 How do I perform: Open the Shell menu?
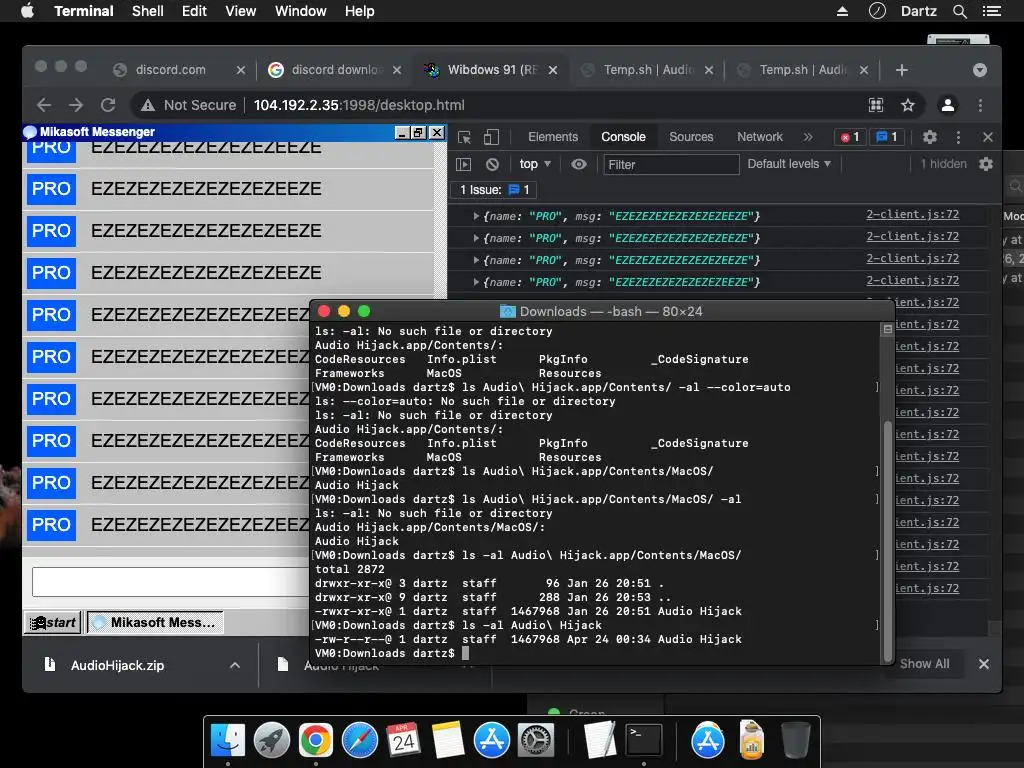(x=148, y=11)
